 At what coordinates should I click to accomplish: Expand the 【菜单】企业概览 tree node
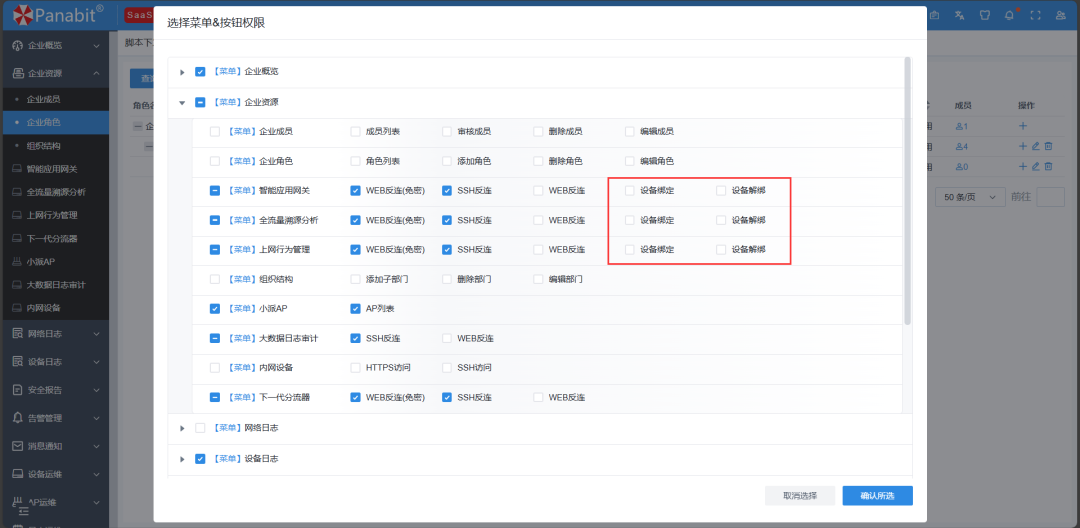click(x=183, y=72)
